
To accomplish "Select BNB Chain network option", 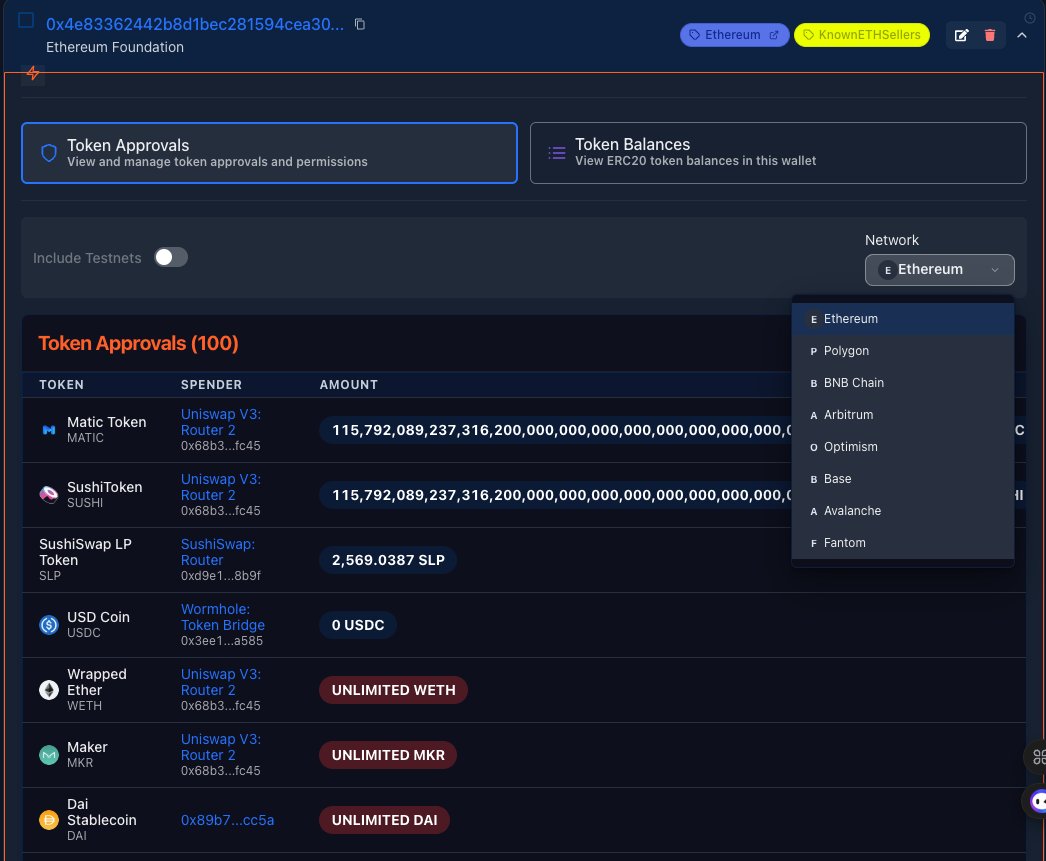I will tap(903, 383).
